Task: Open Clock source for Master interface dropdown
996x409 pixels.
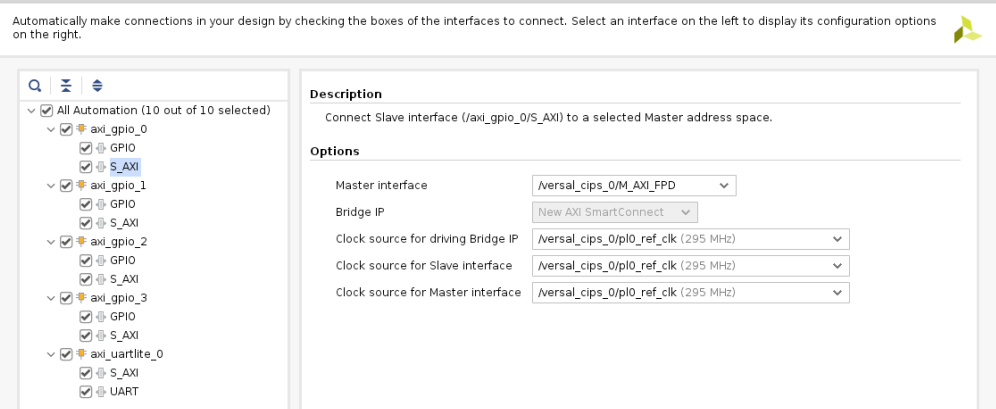Action: pyautogui.click(x=692, y=293)
